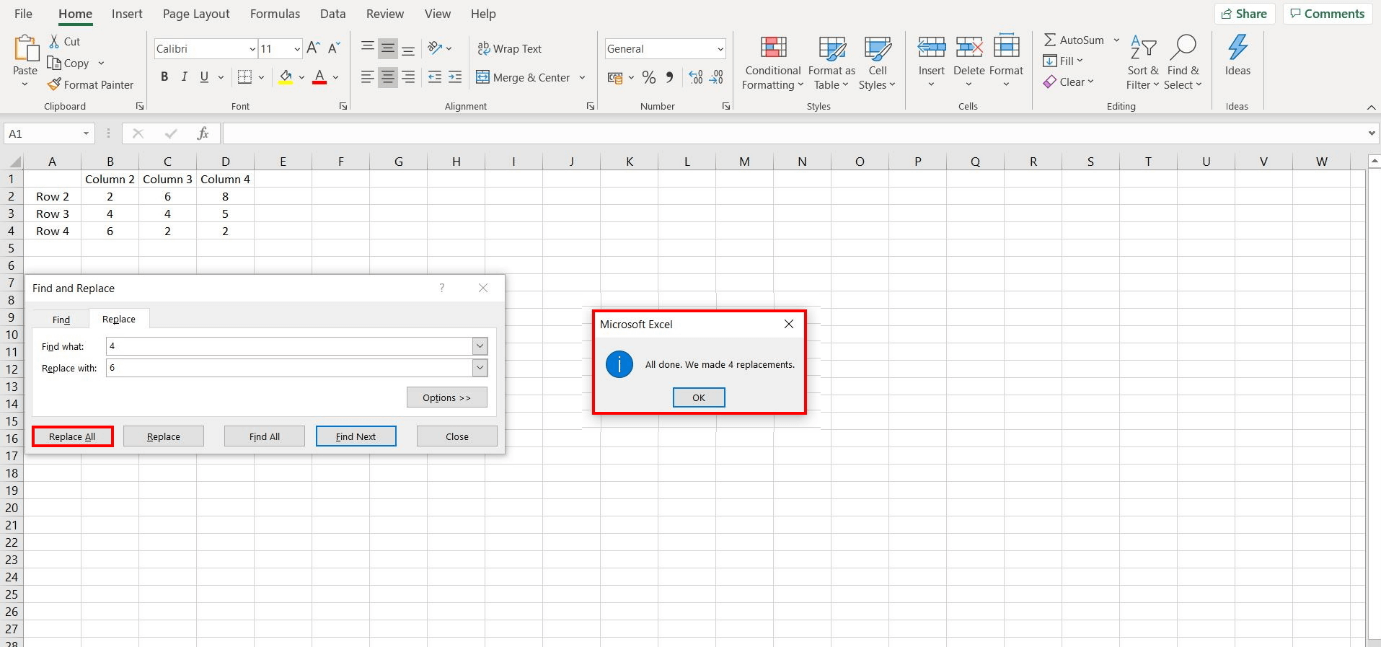Toggle italic formatting
This screenshot has height=647, width=1381.
click(184, 76)
